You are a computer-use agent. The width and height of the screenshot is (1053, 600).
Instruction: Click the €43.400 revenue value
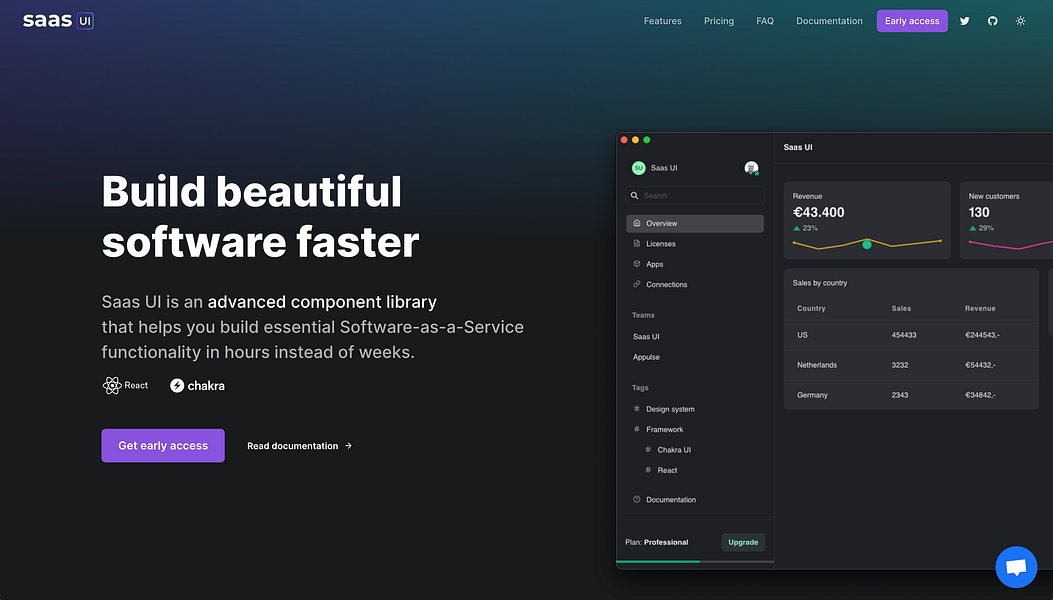(x=819, y=212)
